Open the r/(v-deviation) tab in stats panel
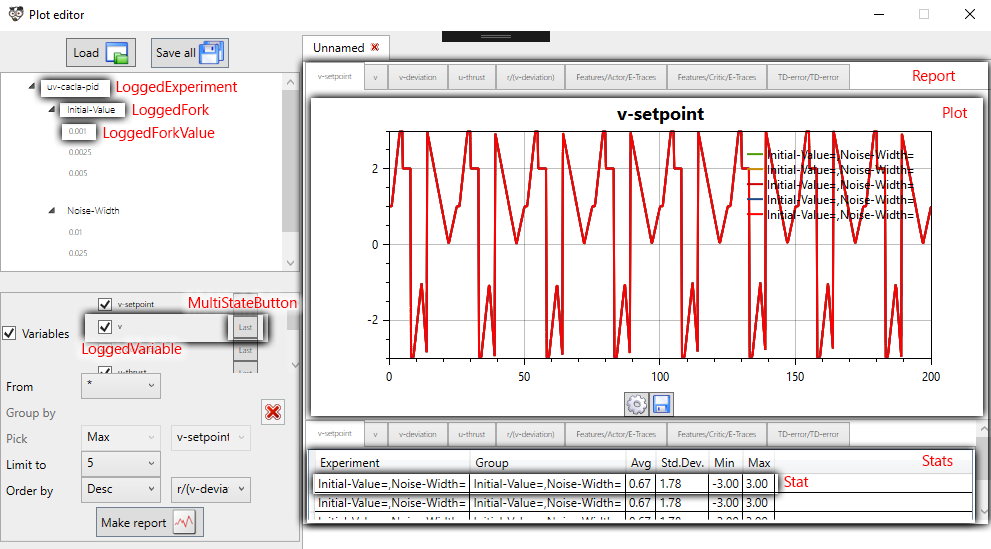The width and height of the screenshot is (991, 549). tap(530, 434)
